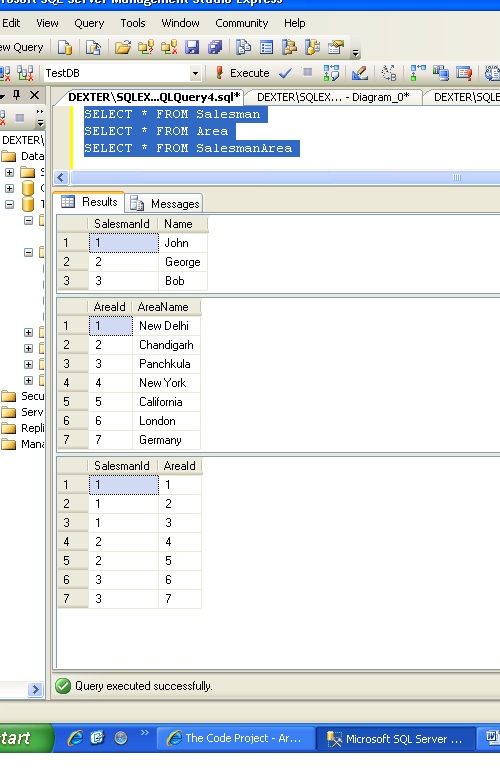The height and width of the screenshot is (768, 500).
Task: Select the Messages tab
Action: tap(164, 203)
